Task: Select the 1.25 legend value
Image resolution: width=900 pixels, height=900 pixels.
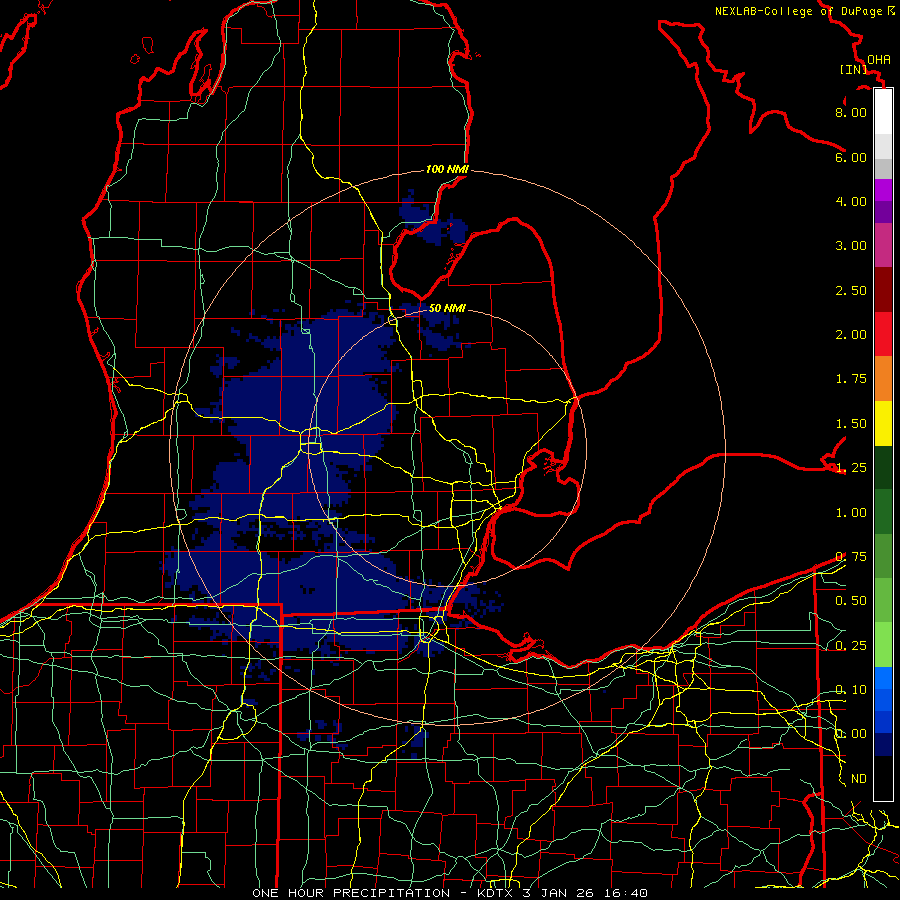Action: point(851,467)
